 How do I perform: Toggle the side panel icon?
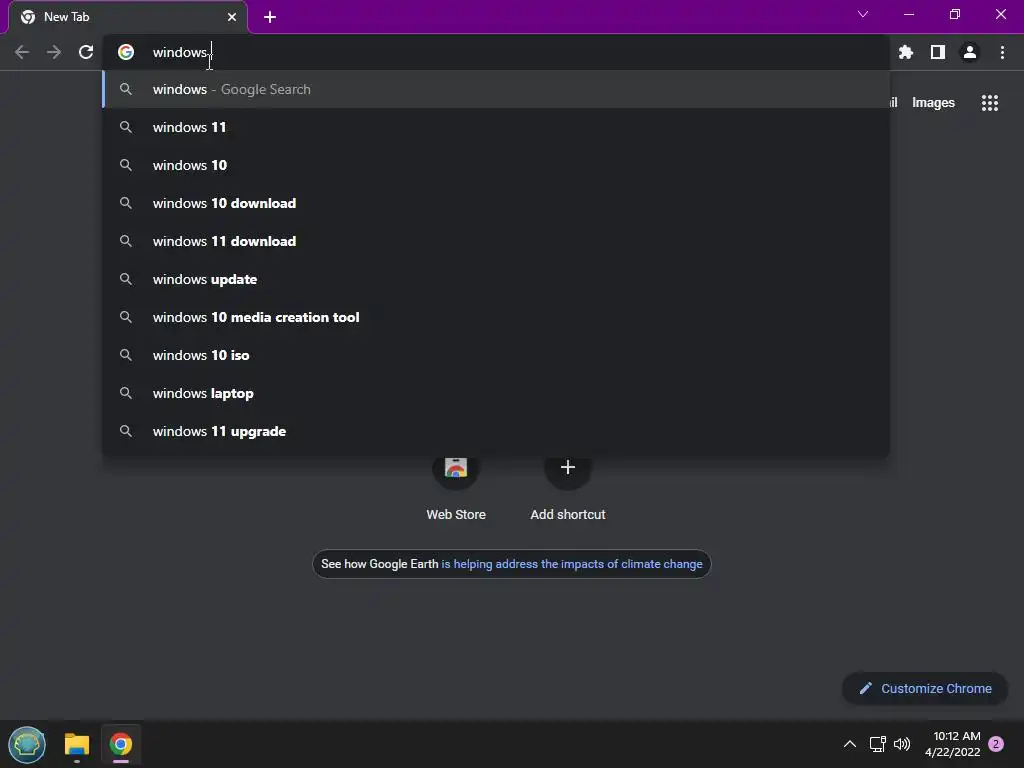(938, 52)
